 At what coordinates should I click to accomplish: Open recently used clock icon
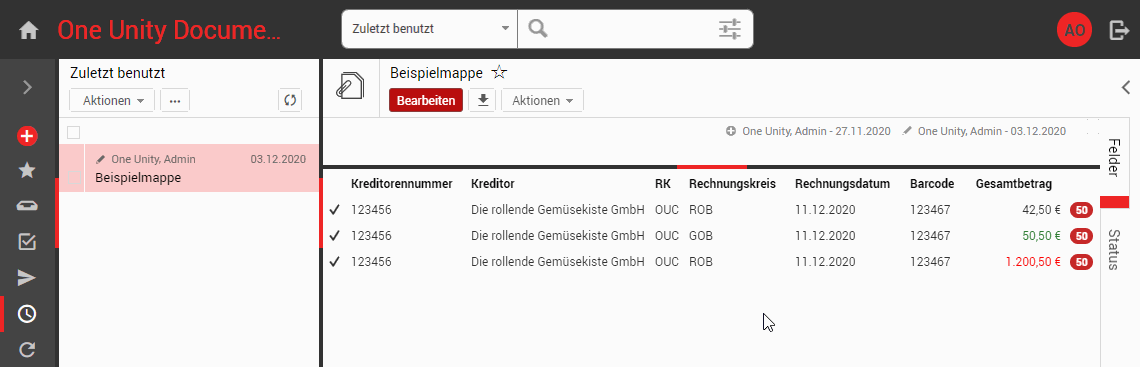tap(27, 314)
